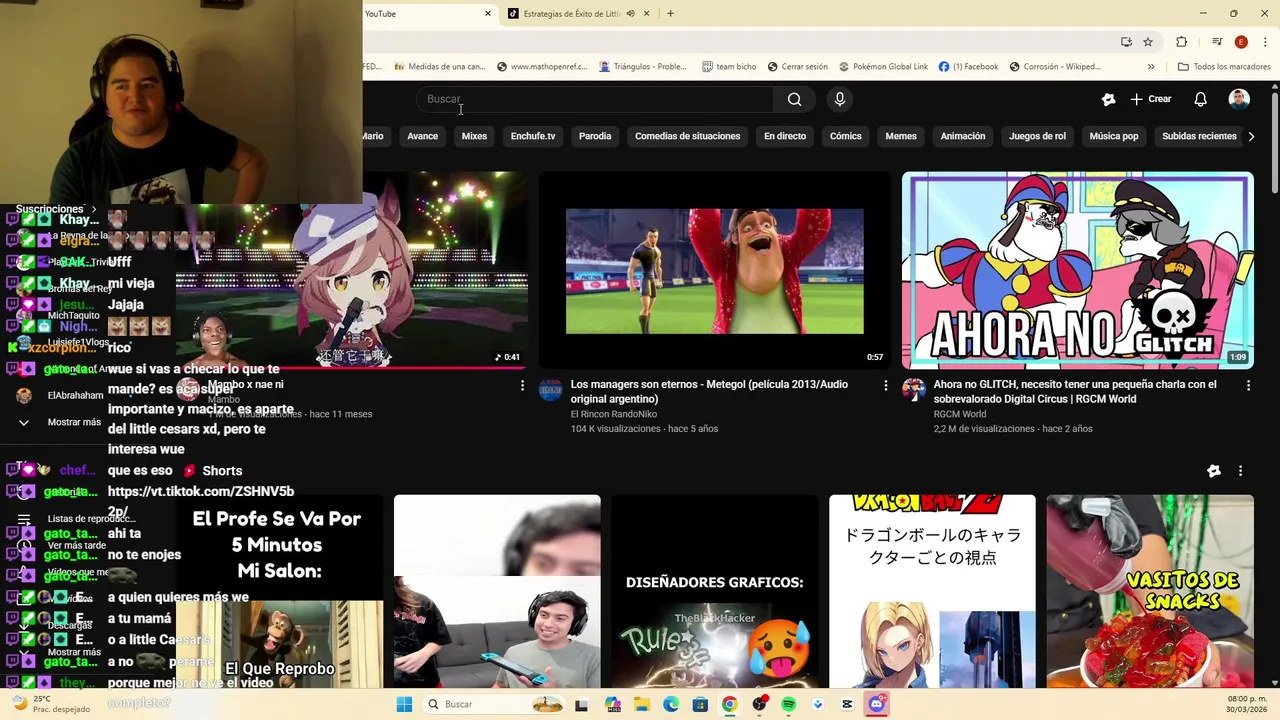Switch to the Estrategias de Éxito tab
The image size is (1280, 720).
(571, 14)
